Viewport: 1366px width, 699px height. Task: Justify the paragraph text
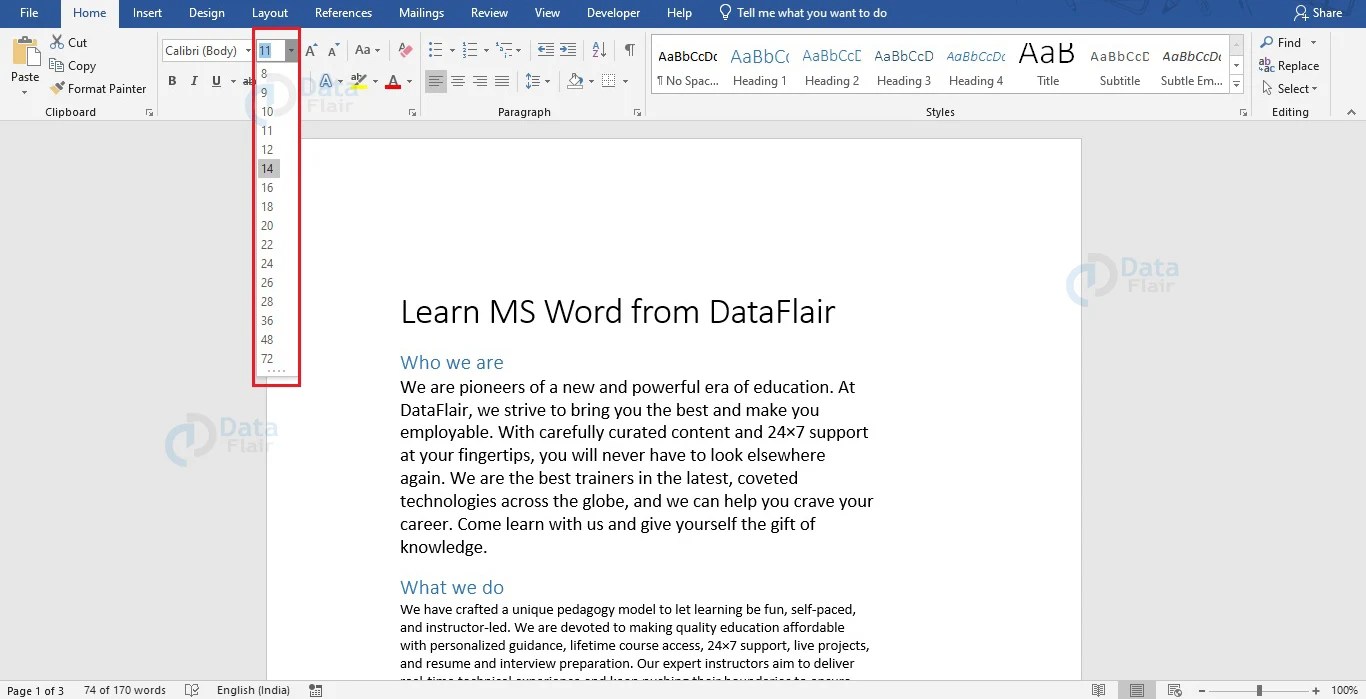point(502,81)
